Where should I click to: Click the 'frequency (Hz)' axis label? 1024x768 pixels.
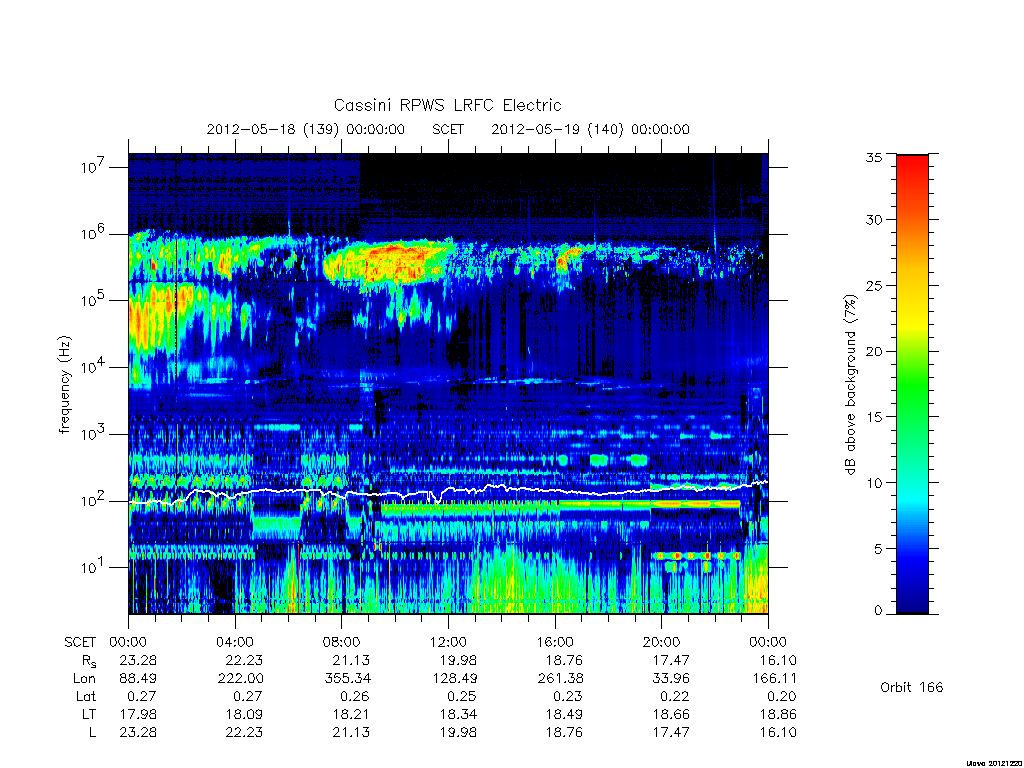pyautogui.click(x=64, y=385)
